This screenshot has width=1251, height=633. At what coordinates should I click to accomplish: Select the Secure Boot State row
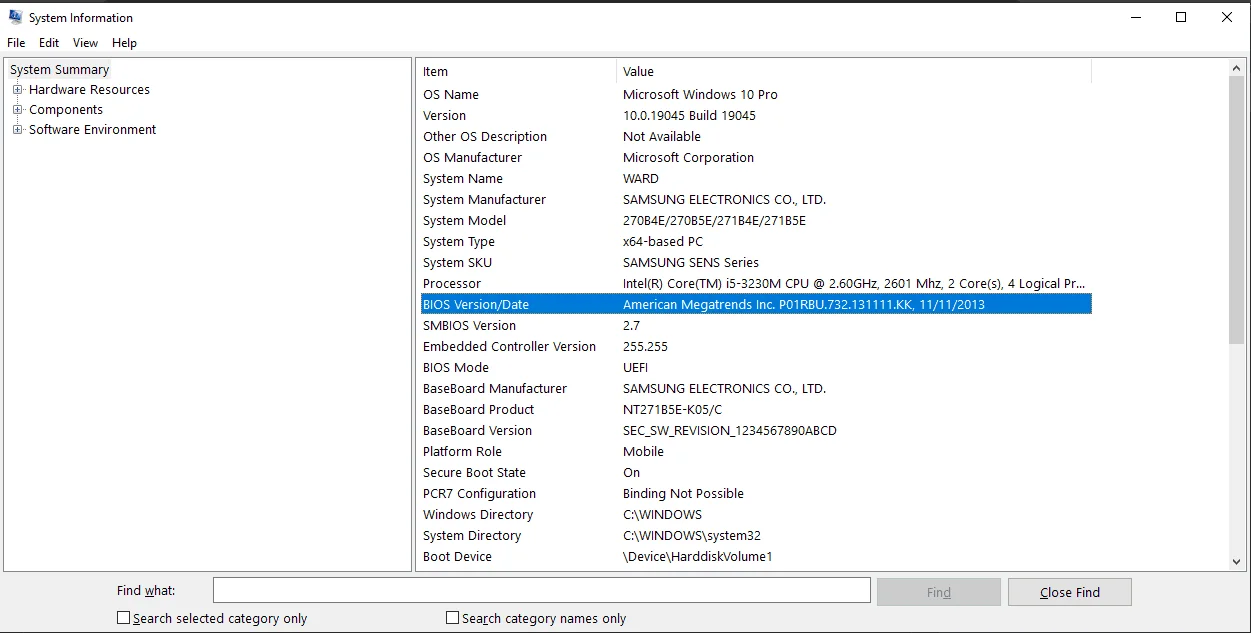[756, 472]
